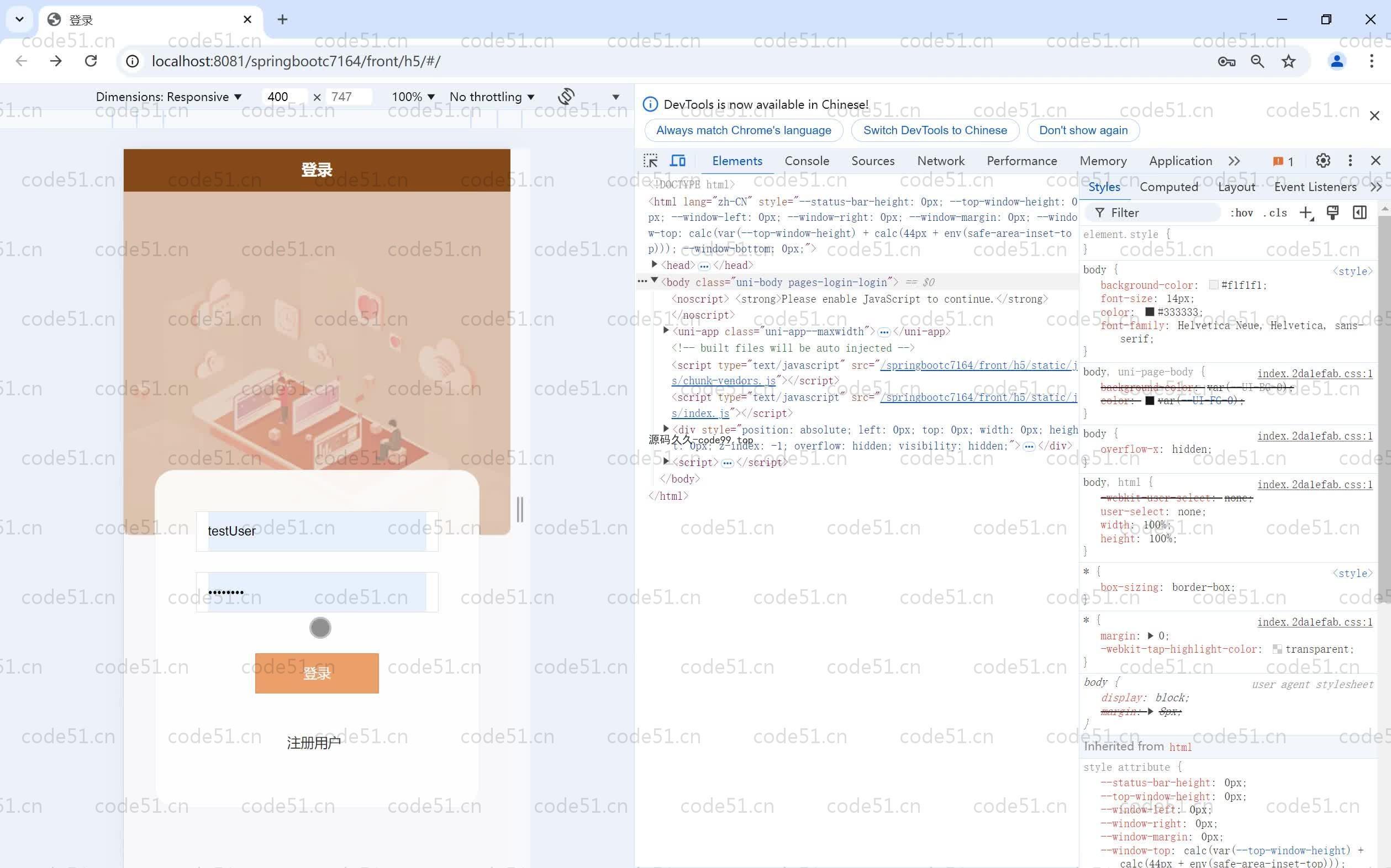1391x868 pixels.
Task: Switch to the Elements tab
Action: tap(737, 161)
